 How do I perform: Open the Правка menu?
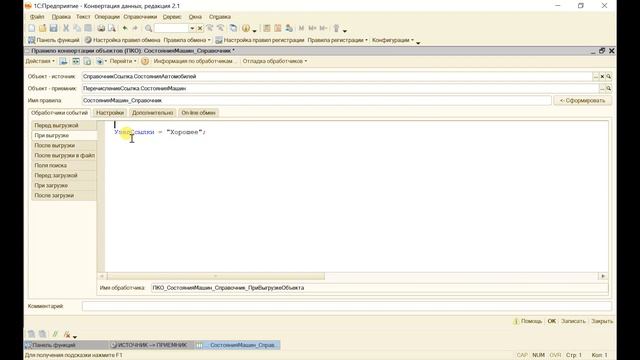(61, 17)
